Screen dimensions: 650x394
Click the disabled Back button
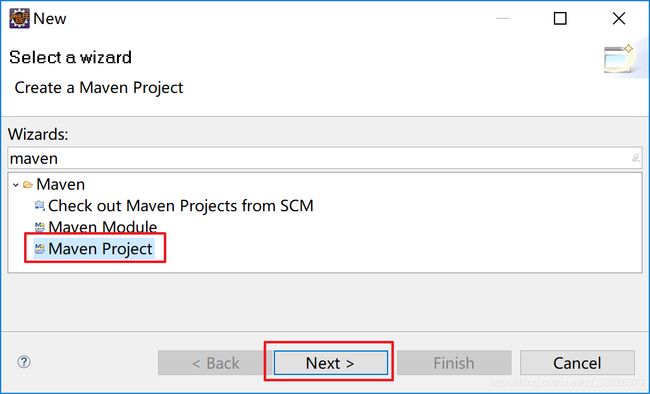tap(215, 363)
